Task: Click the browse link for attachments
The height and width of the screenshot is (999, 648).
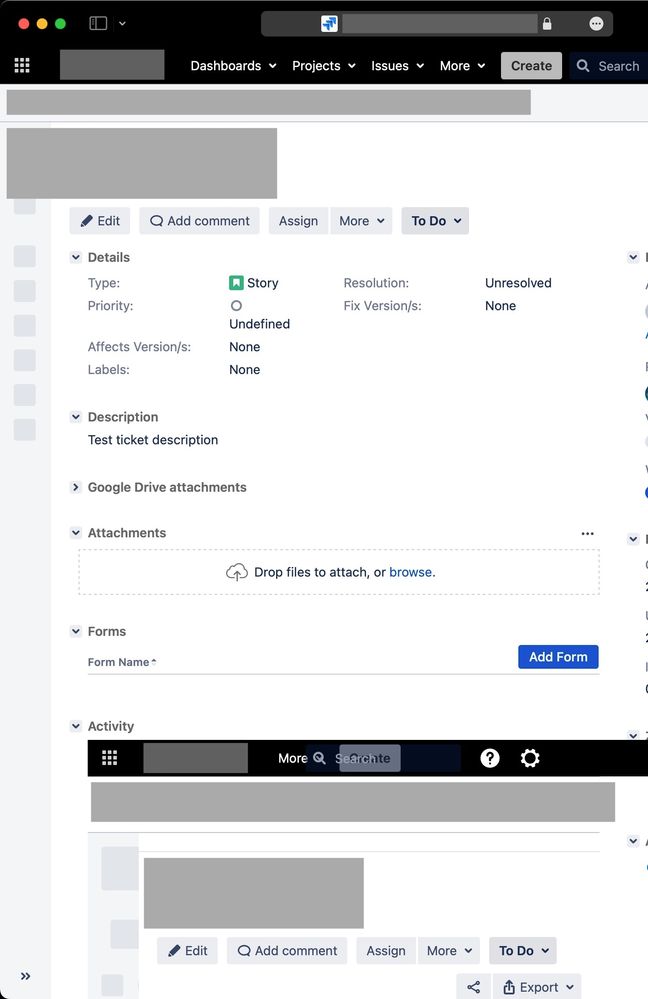Action: [410, 572]
